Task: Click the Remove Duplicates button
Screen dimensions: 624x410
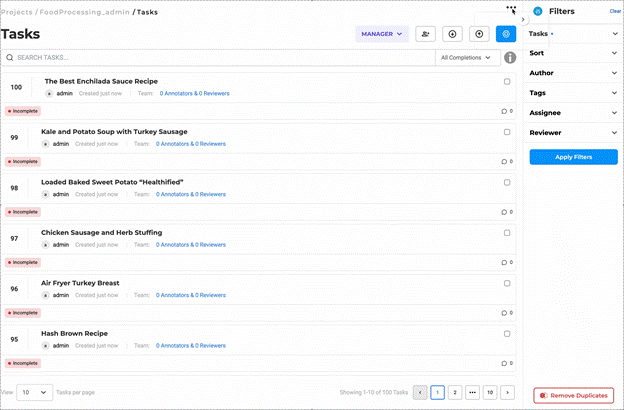Action: (x=573, y=396)
